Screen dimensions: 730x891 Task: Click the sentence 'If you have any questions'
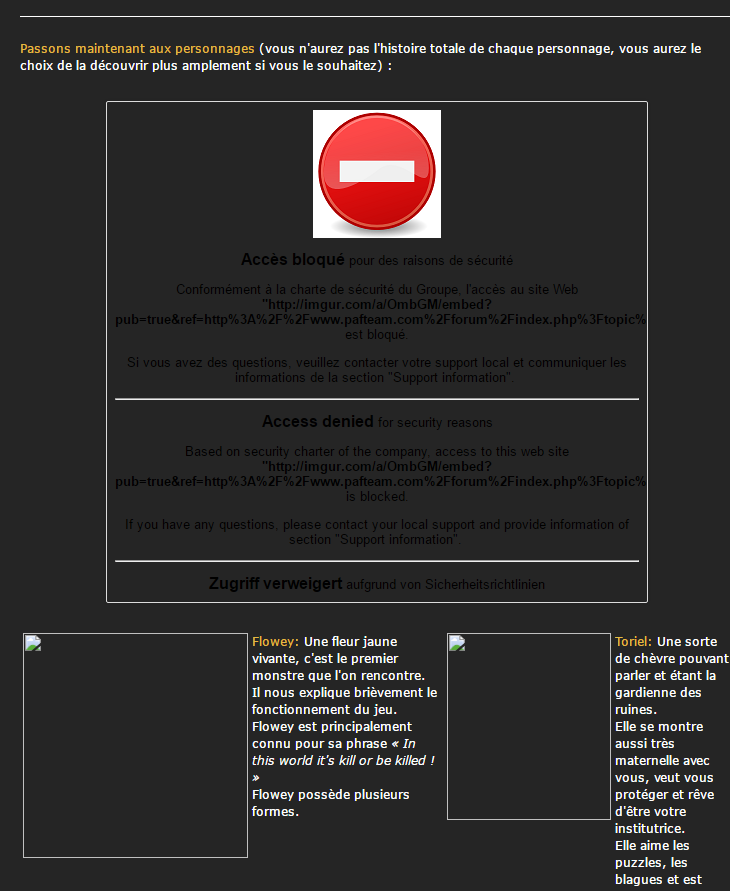tap(377, 532)
